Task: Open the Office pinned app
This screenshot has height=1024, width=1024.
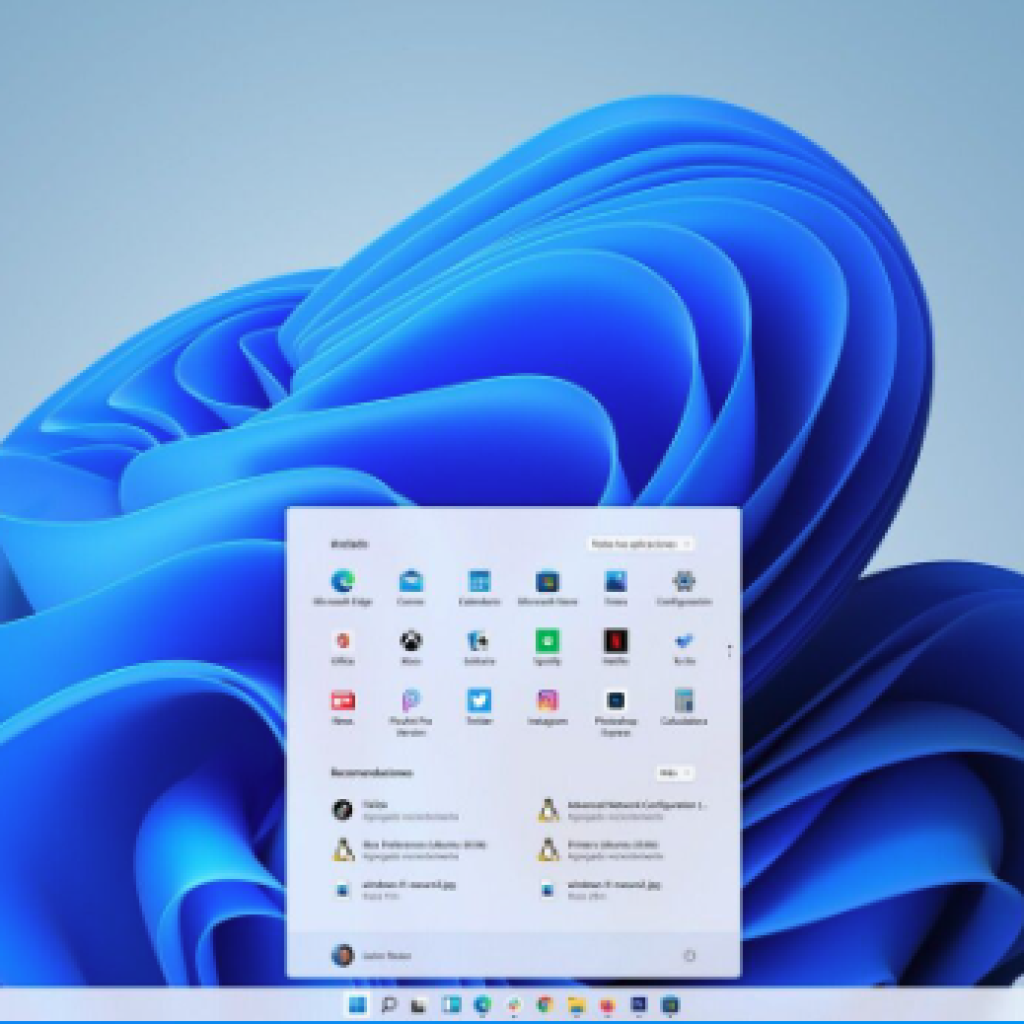Action: click(343, 641)
